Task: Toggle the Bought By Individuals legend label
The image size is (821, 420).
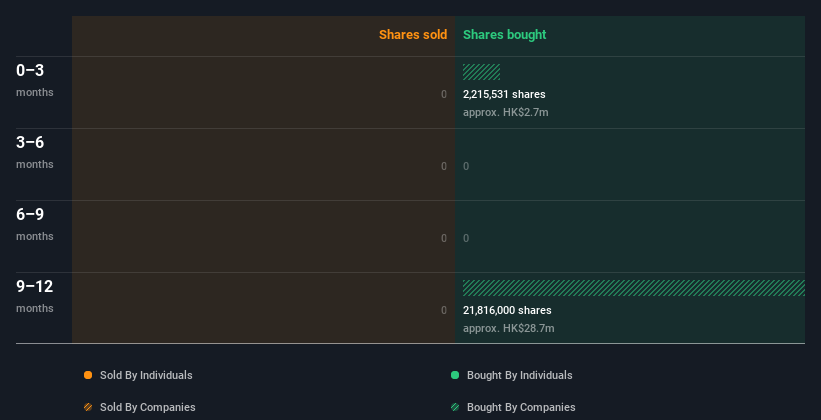Action: click(x=519, y=375)
